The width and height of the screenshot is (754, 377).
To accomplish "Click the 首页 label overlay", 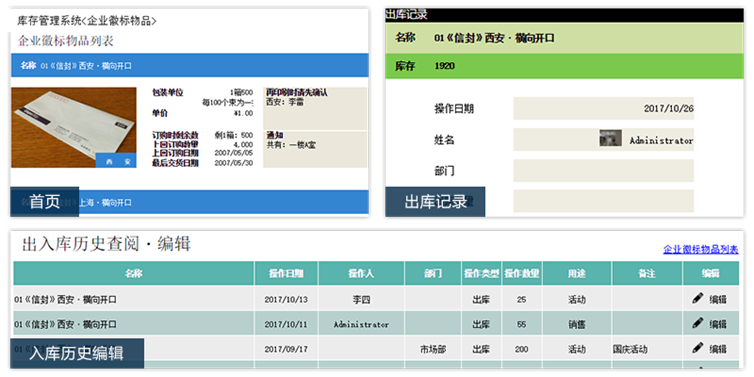I will point(44,201).
